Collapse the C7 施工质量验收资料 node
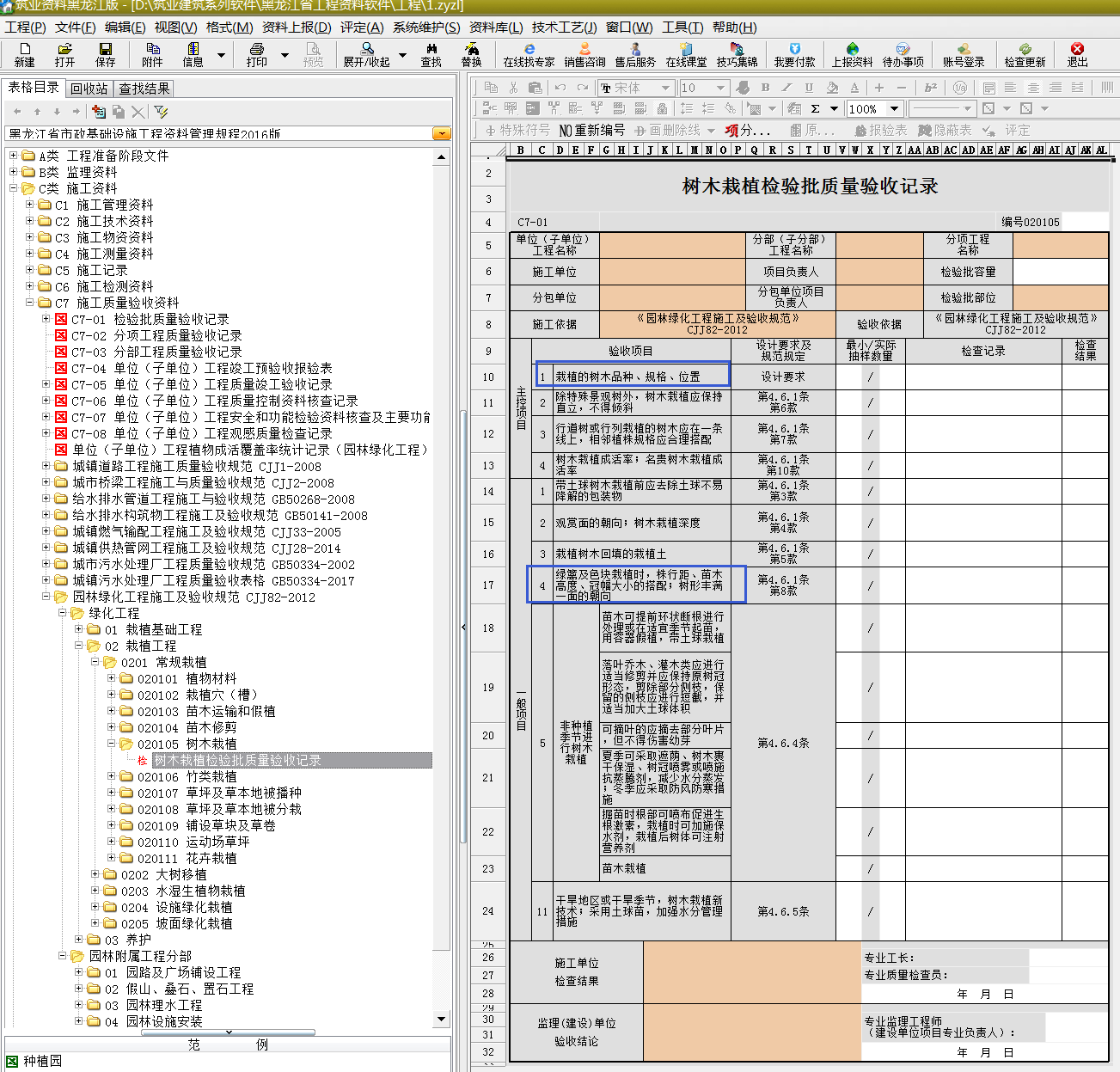Image resolution: width=1120 pixels, height=1072 pixels. [x=29, y=303]
